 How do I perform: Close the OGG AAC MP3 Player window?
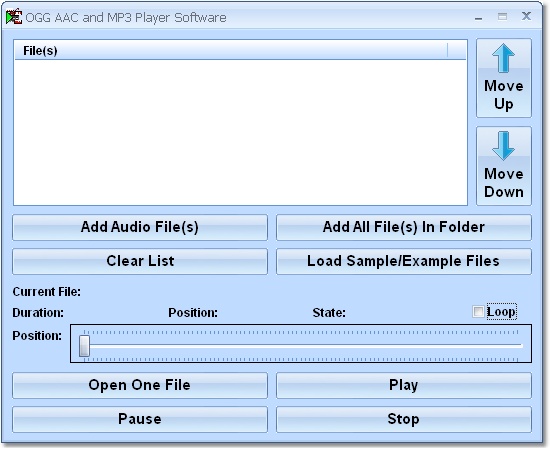[526, 16]
